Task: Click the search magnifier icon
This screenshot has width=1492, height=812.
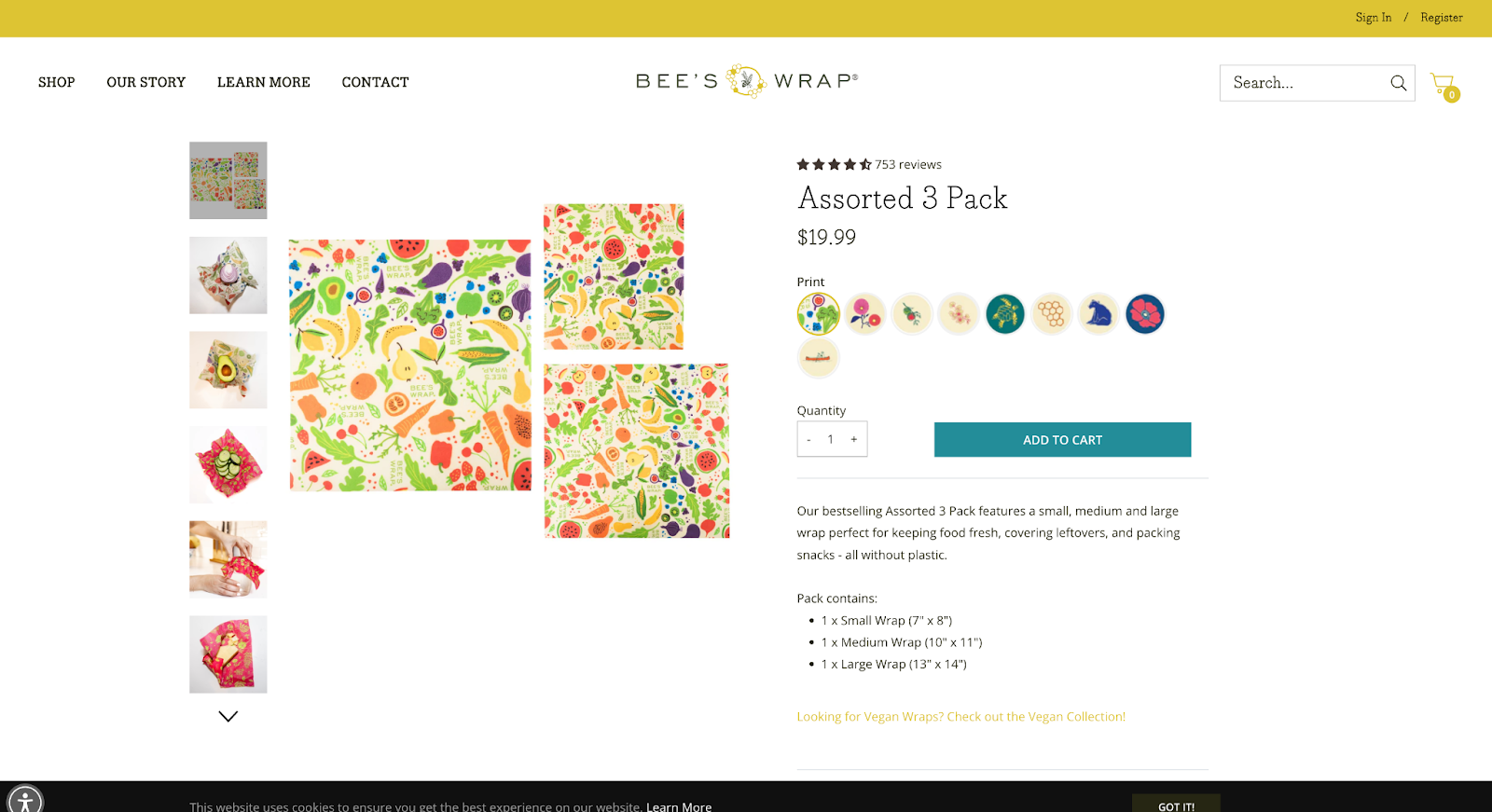Action: coord(1397,83)
